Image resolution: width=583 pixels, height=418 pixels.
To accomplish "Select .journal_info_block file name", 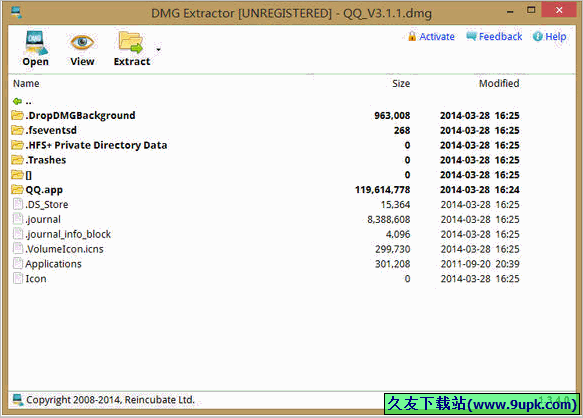I will coord(68,234).
